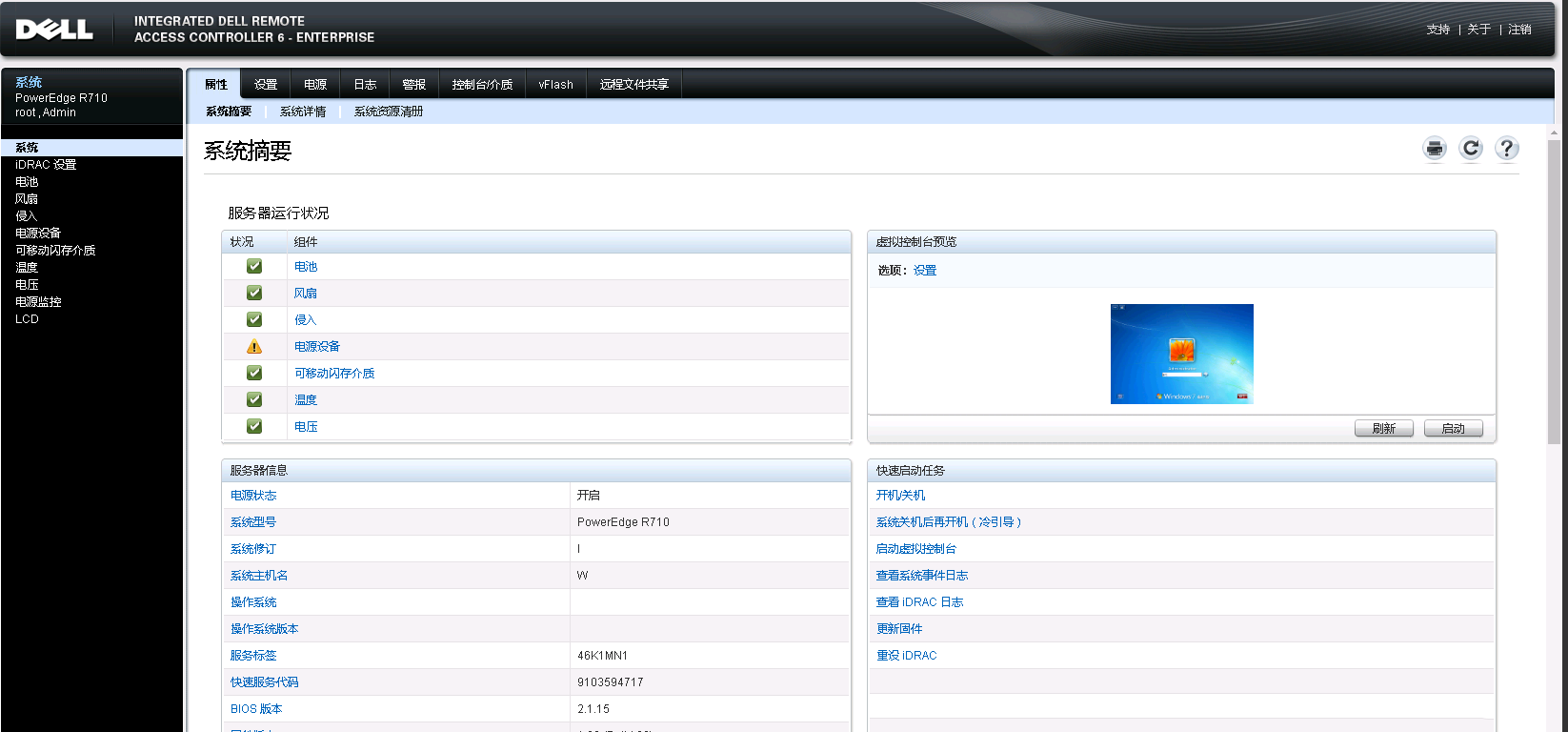Click the virtual console preview thumbnail
1568x732 pixels.
point(1182,354)
